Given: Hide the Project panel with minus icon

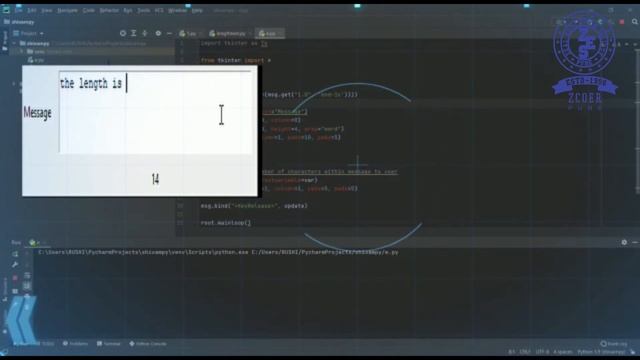Looking at the screenshot, I should click(x=169, y=33).
